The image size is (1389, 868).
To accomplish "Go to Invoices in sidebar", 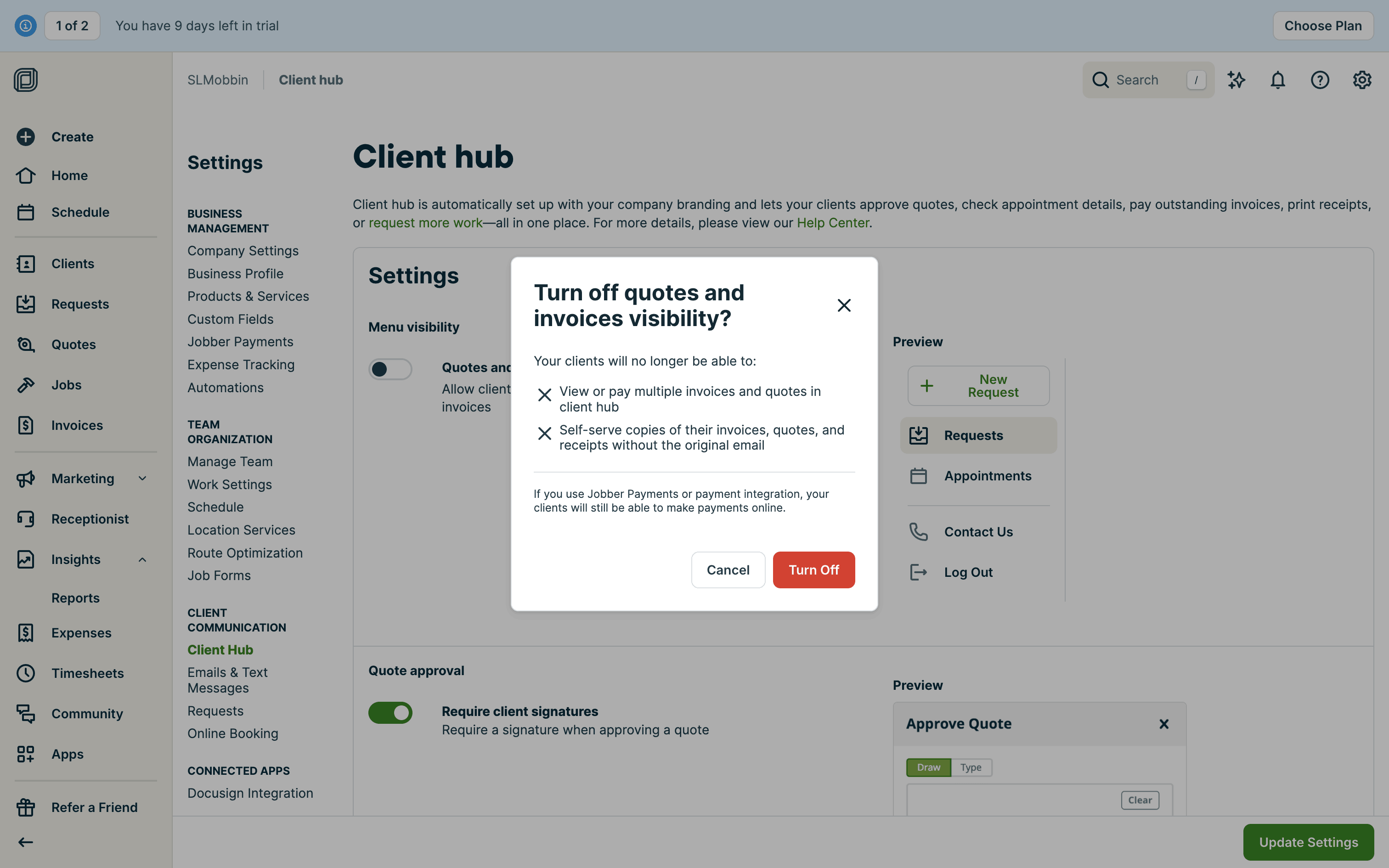I will (x=77, y=425).
